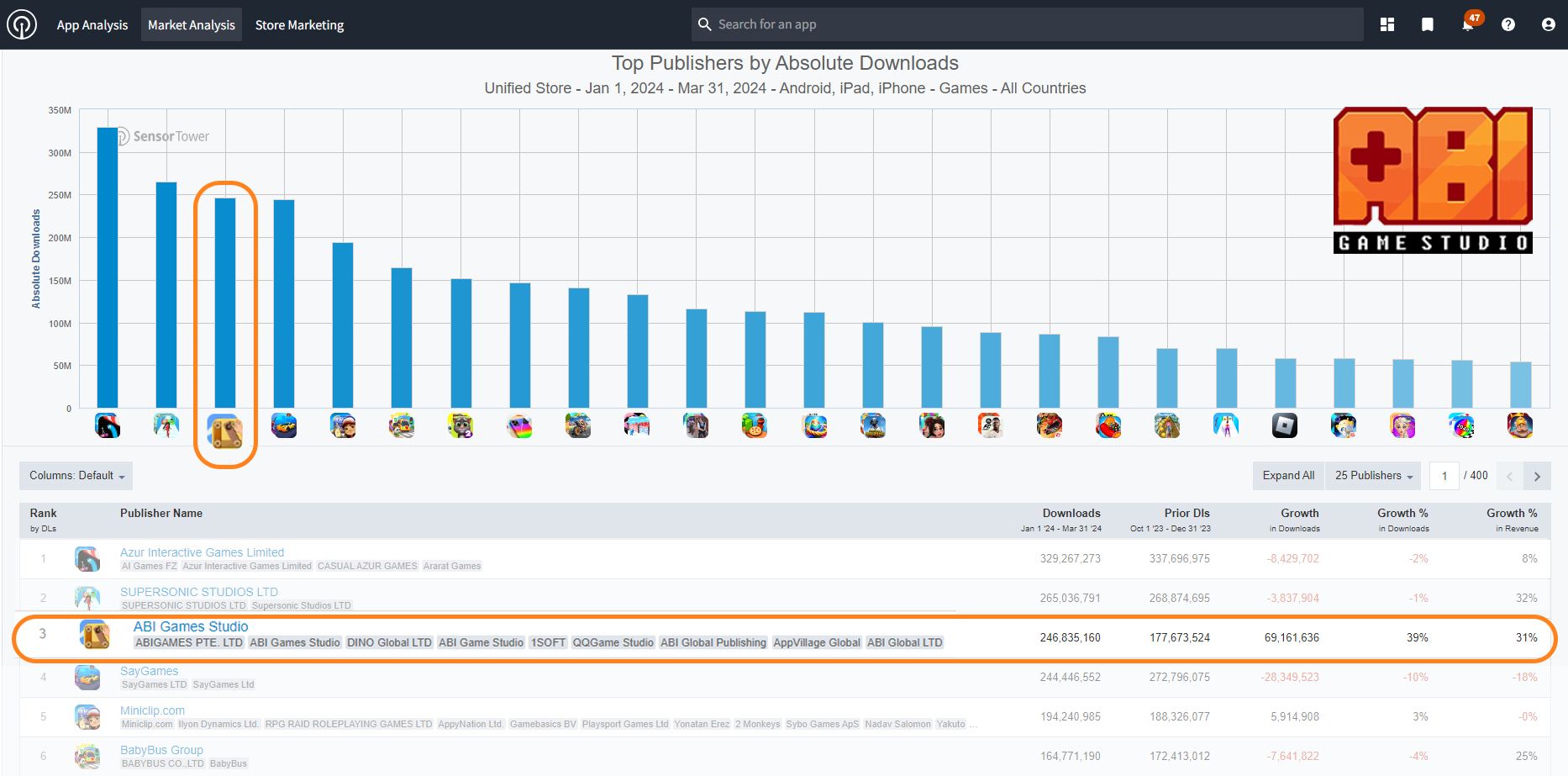Click the page number input box
The image size is (1568, 776).
(x=1444, y=476)
